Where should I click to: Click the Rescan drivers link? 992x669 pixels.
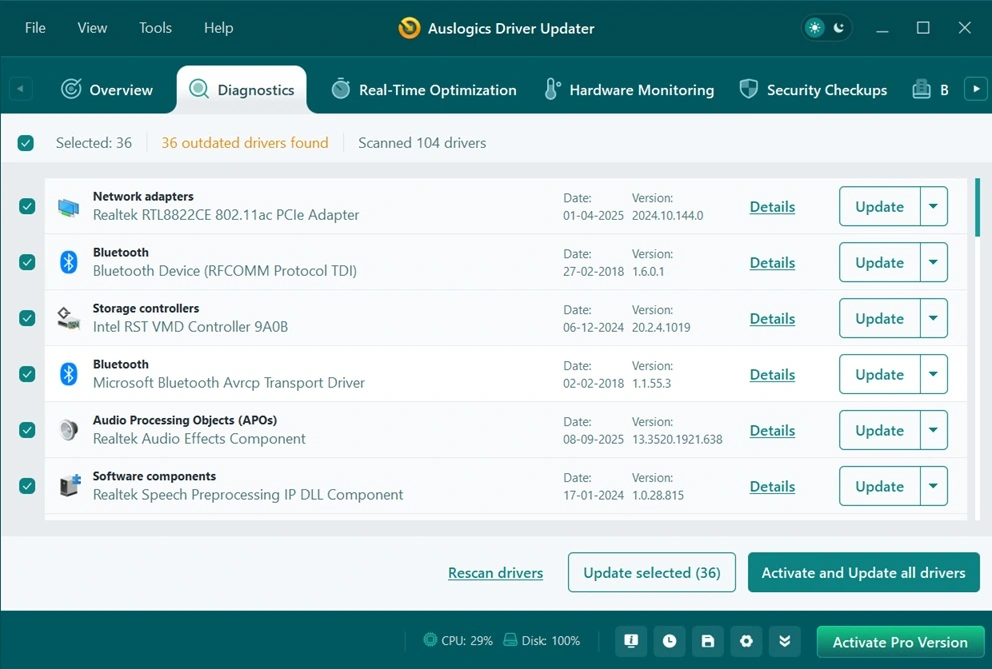(495, 573)
